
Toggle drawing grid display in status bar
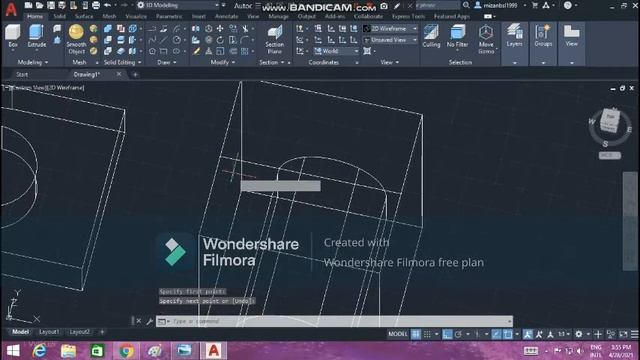pyautogui.click(x=416, y=334)
